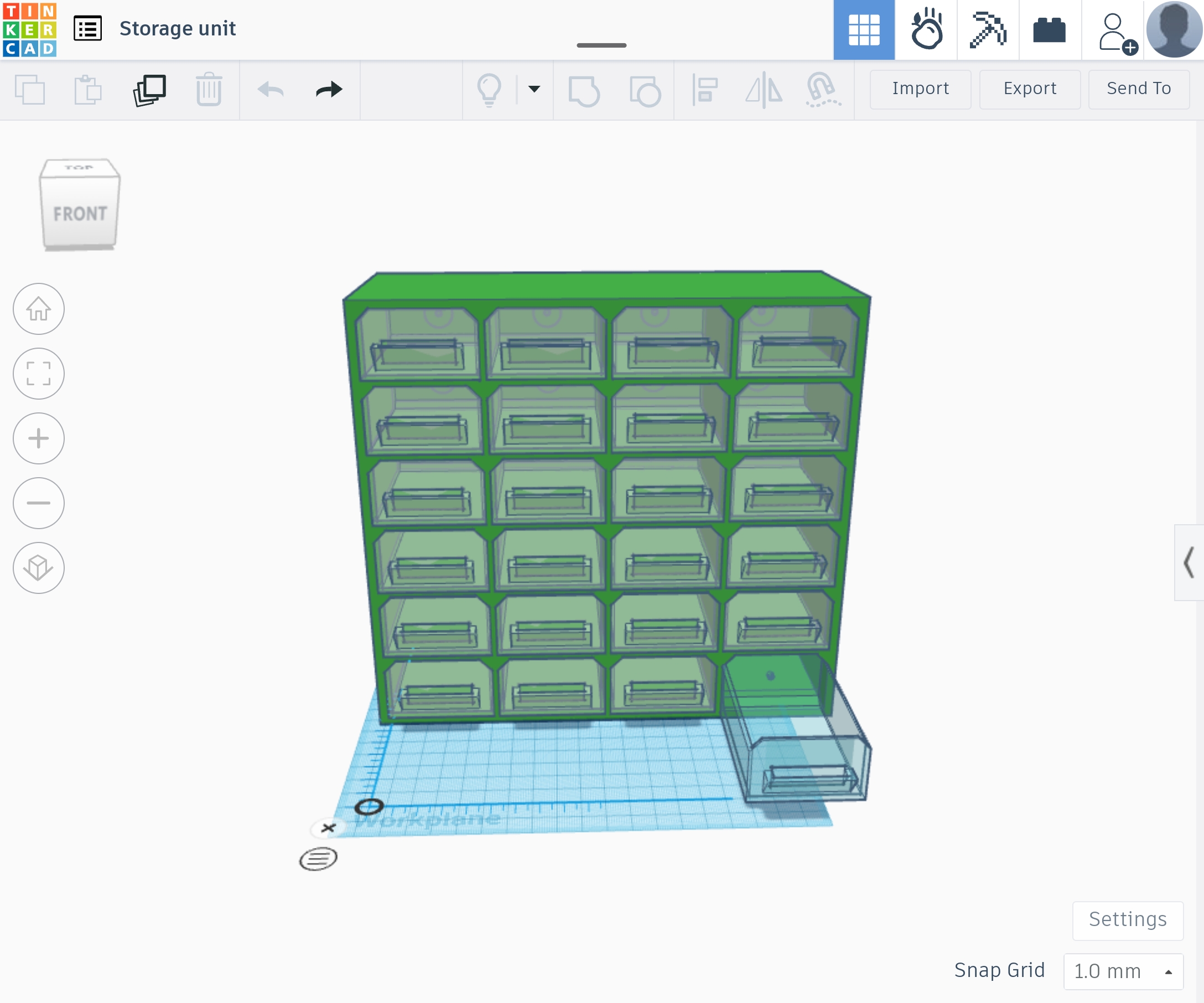Open the Blocks pickaxe mode
The width and height of the screenshot is (1204, 1003).
[988, 30]
